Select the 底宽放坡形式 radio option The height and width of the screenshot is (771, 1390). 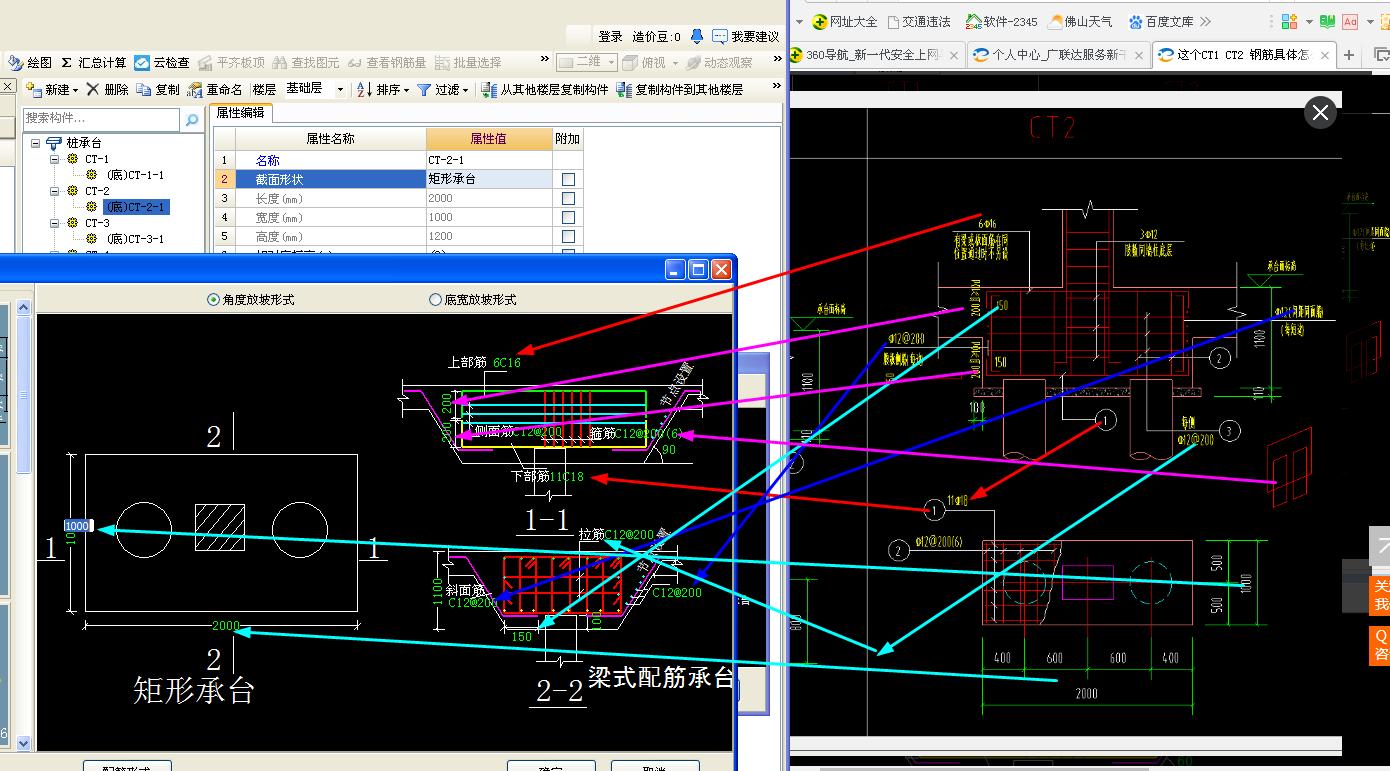click(472, 299)
